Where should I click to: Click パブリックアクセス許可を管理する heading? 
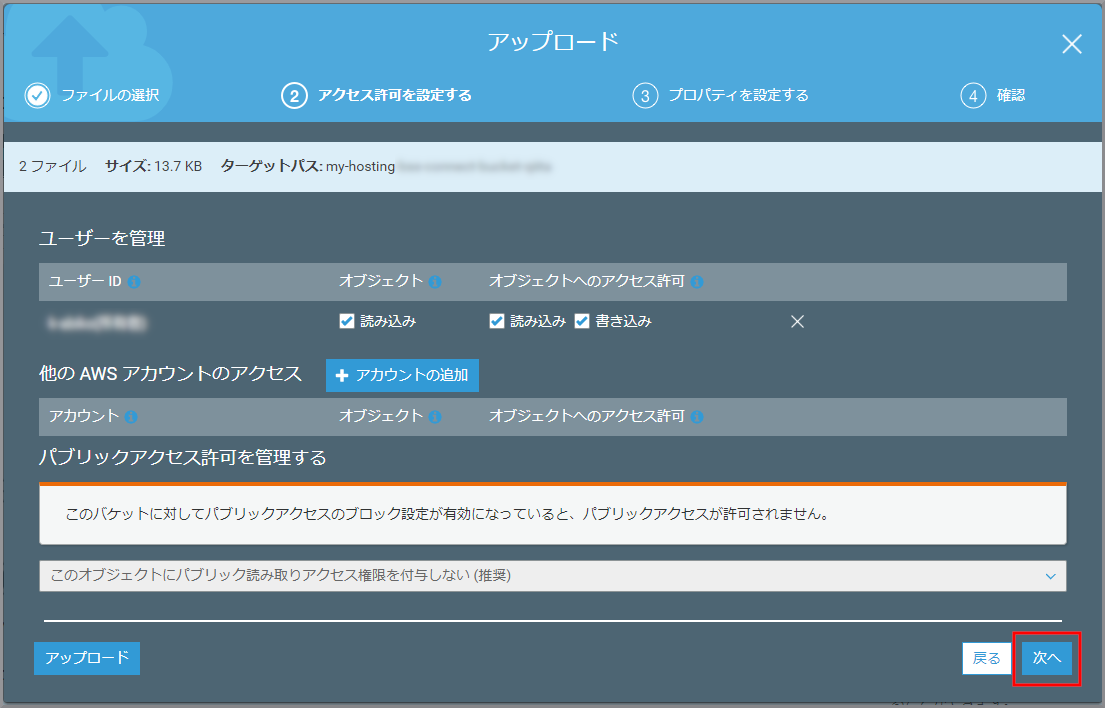183,458
